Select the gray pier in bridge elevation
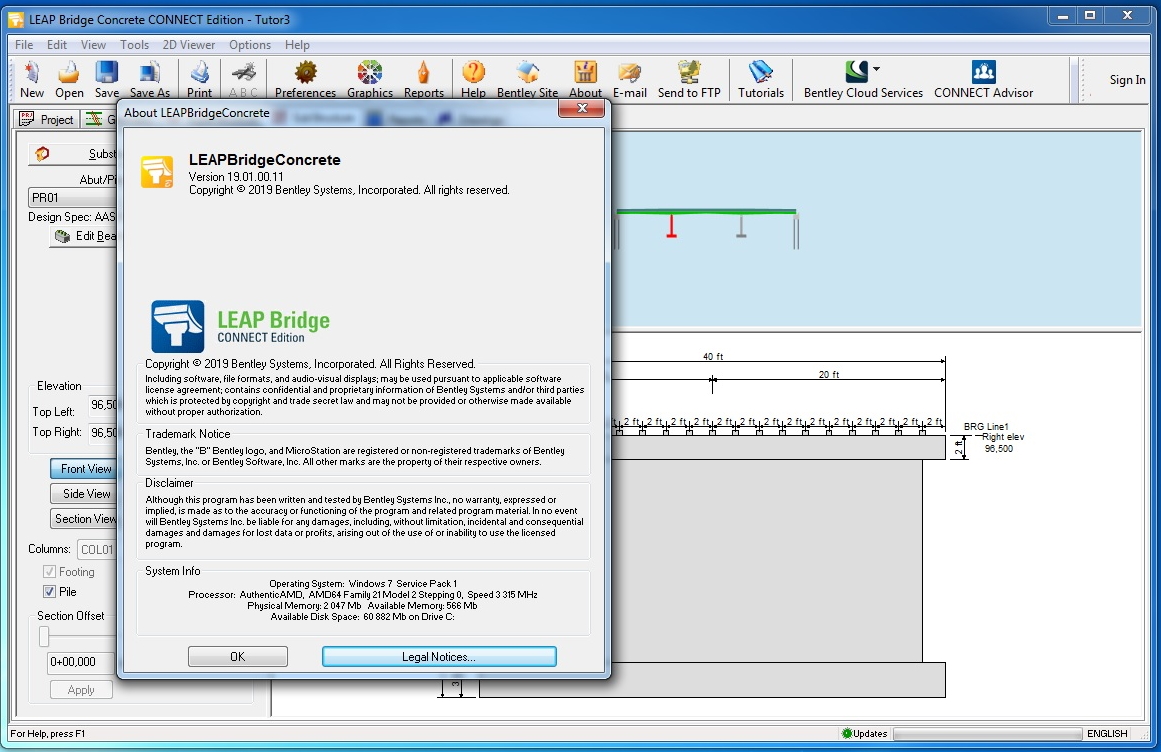The image size is (1161, 752). (740, 226)
